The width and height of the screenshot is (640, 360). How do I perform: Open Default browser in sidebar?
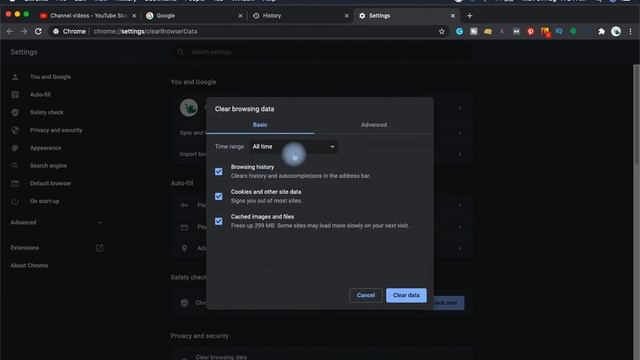point(50,183)
